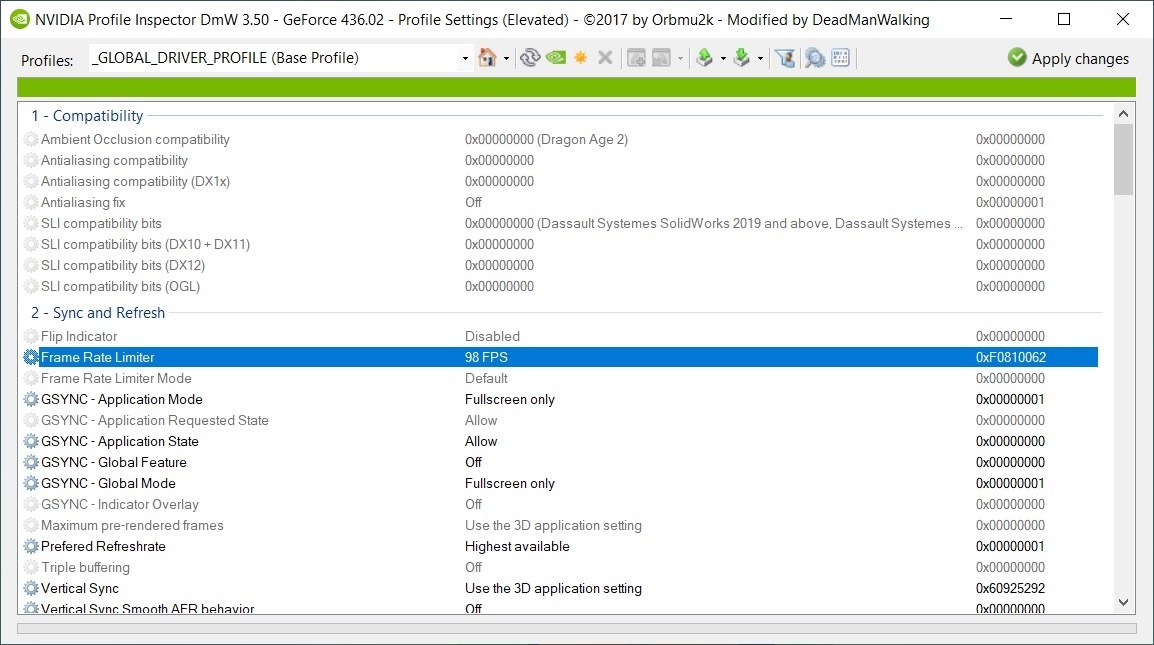Click the 'Default' value of Frame Rate Limiter Mode
The image size is (1154, 645).
point(486,378)
